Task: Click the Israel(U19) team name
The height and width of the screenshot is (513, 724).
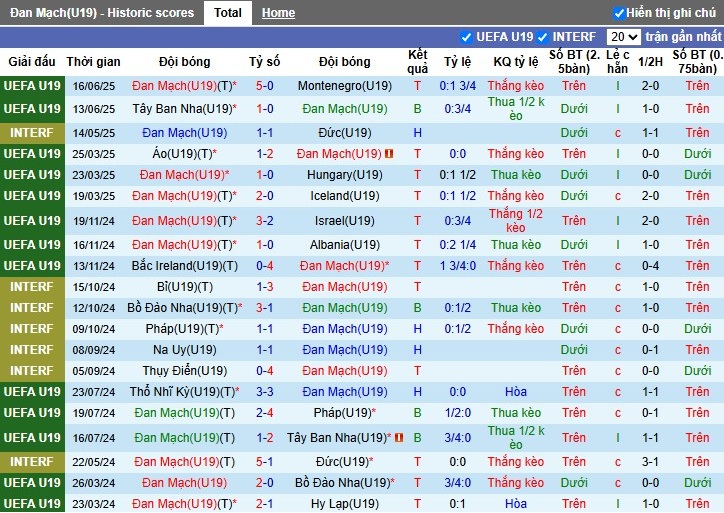Action: [344, 221]
